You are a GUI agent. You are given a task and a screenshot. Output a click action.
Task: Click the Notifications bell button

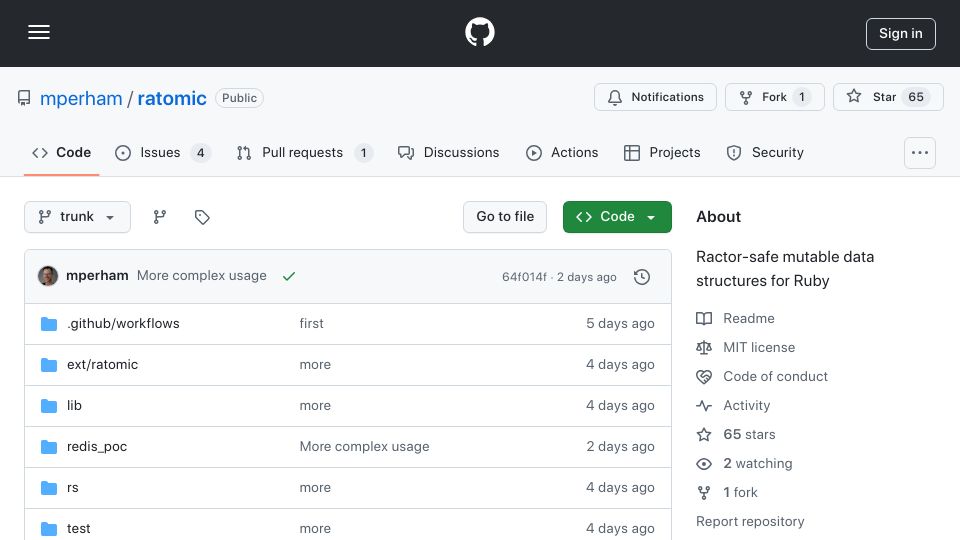coord(655,97)
